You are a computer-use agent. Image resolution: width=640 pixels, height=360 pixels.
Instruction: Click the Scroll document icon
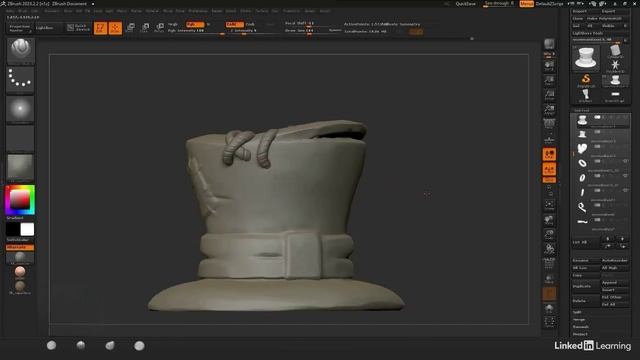549,65
